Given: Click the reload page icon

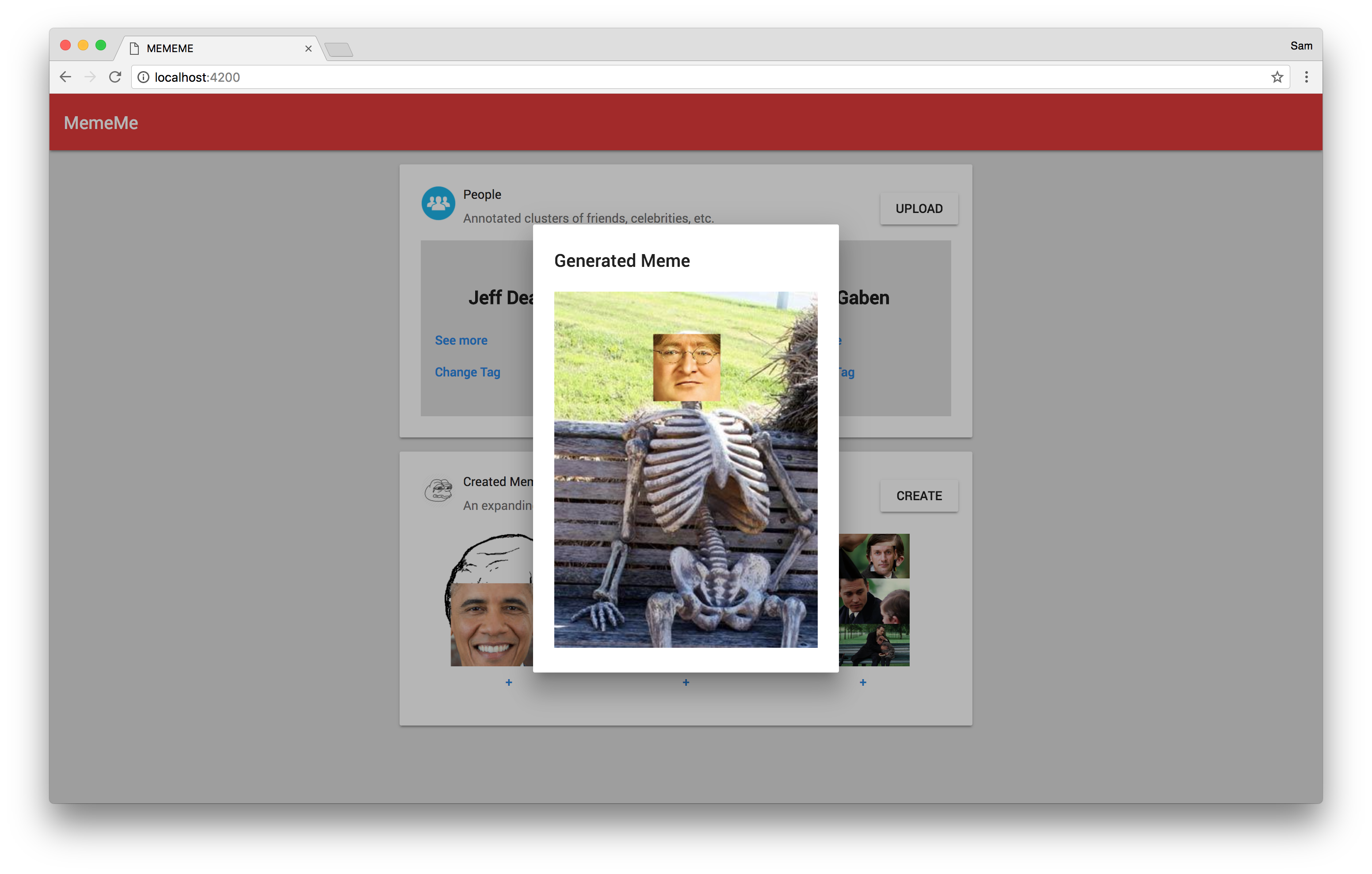Looking at the screenshot, I should 115,77.
